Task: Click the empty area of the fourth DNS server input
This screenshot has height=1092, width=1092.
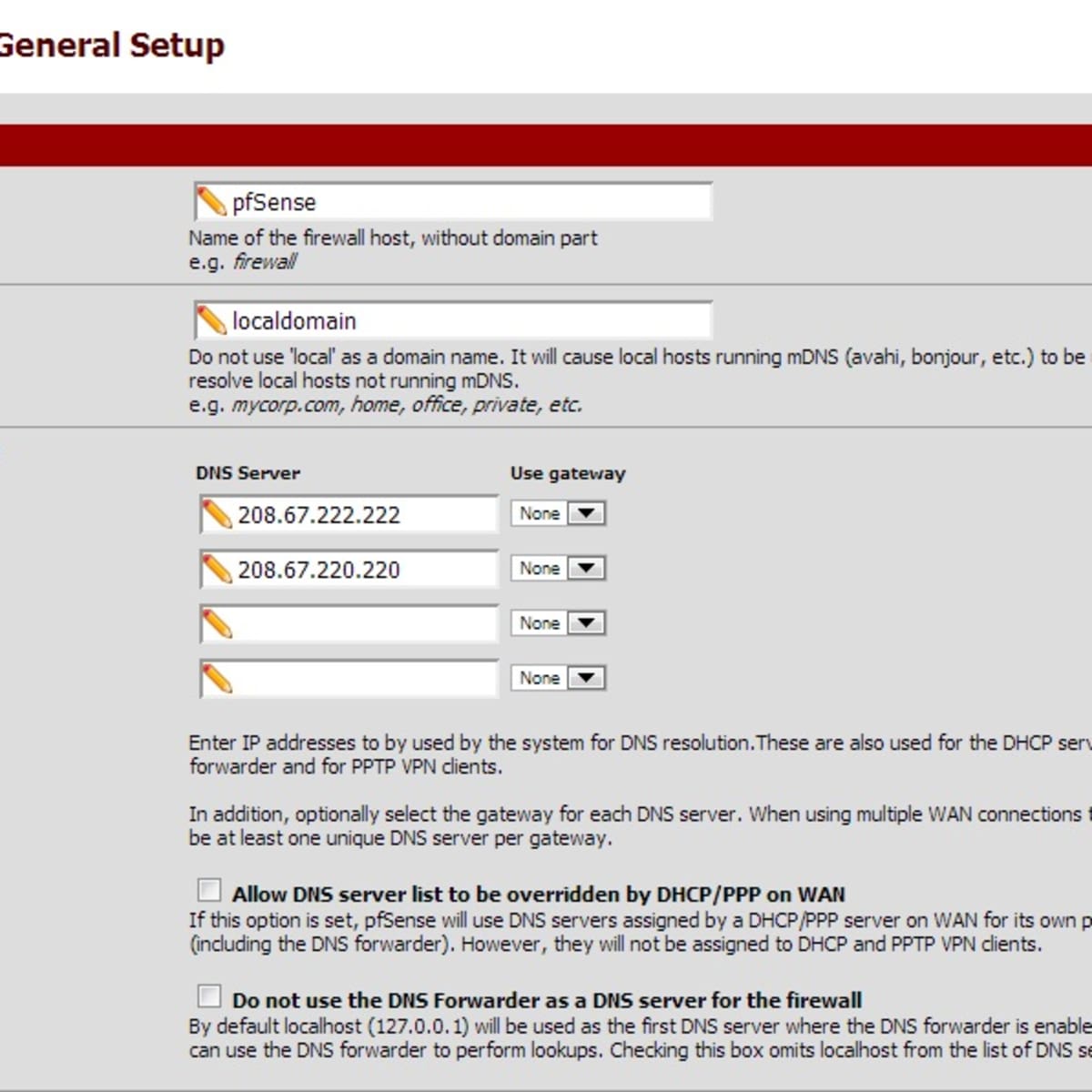Action: point(364,679)
